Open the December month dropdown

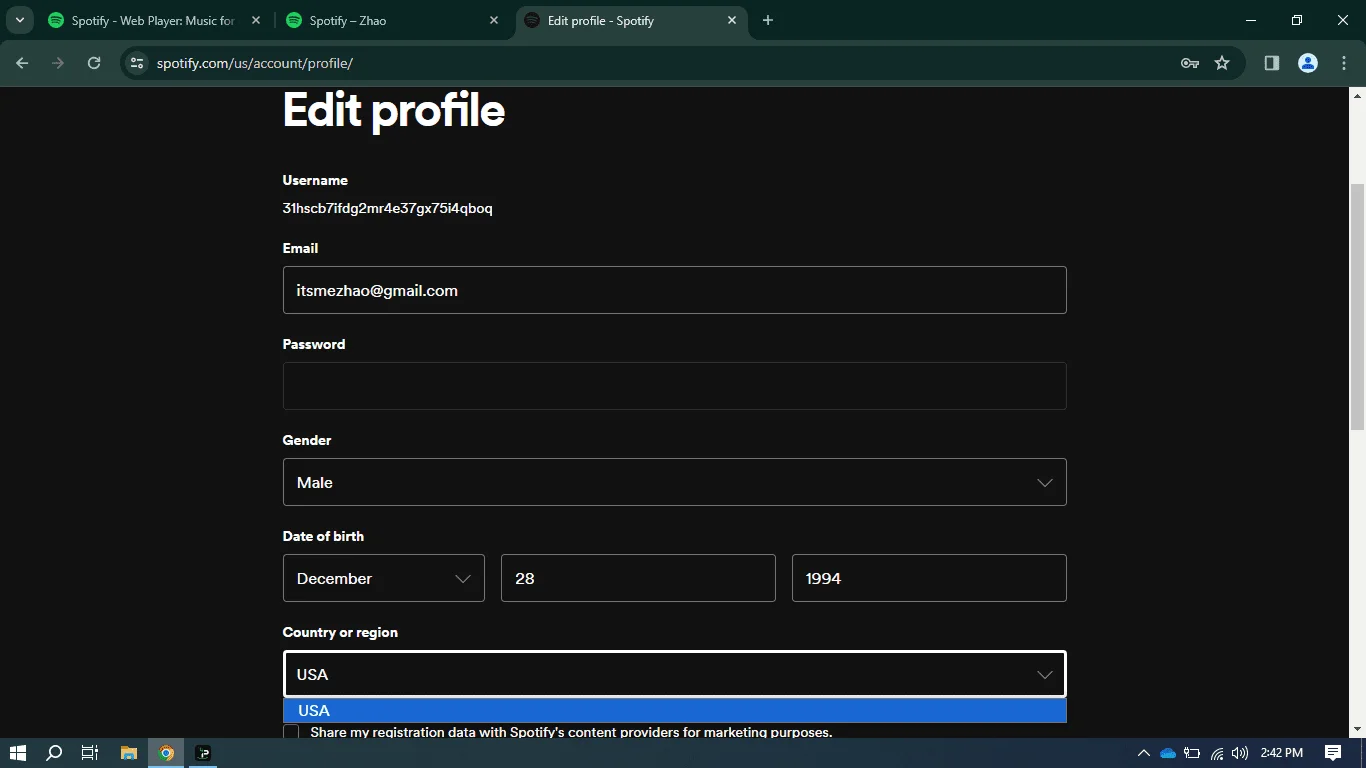(384, 578)
